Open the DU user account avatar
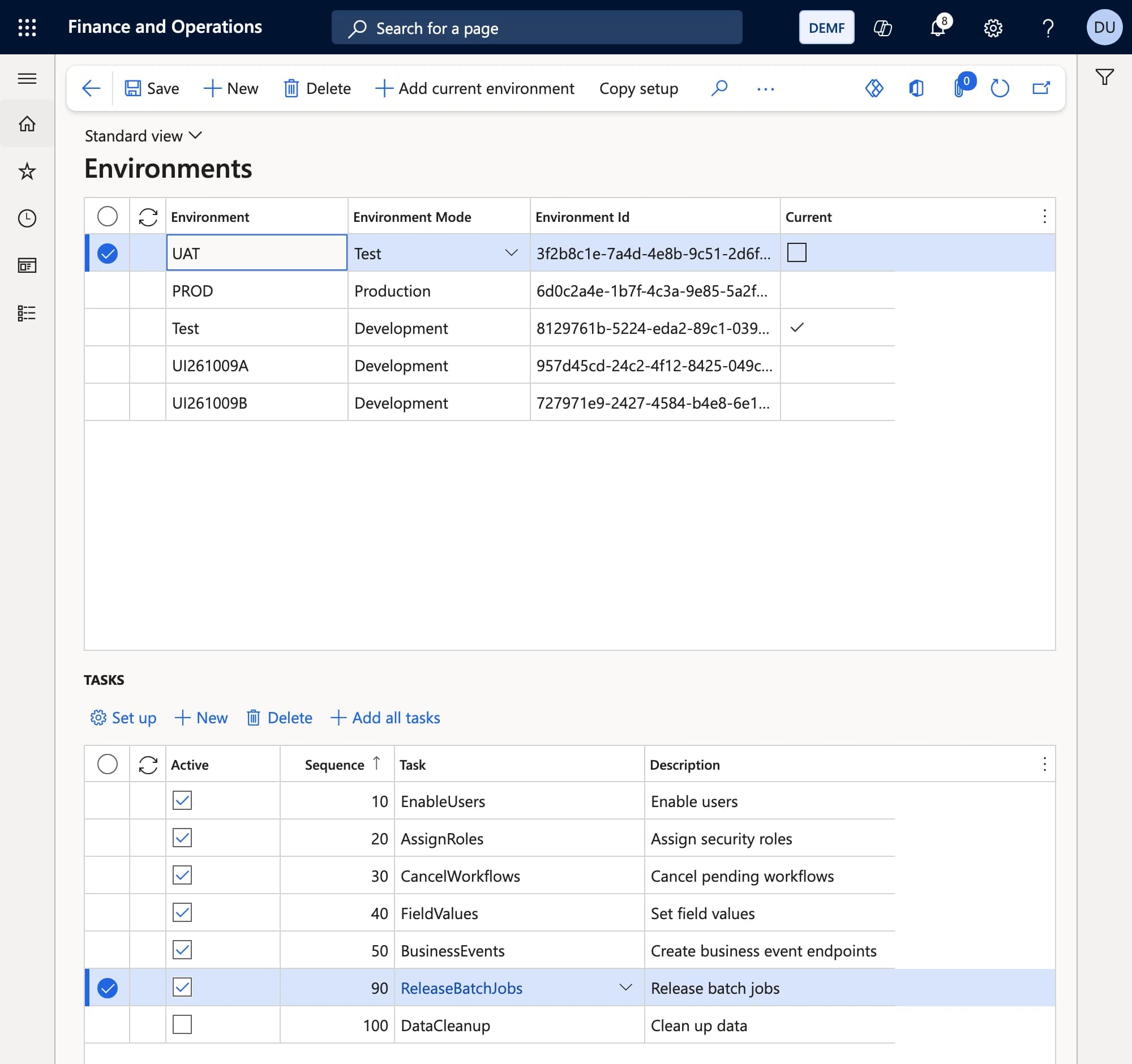 (1104, 27)
